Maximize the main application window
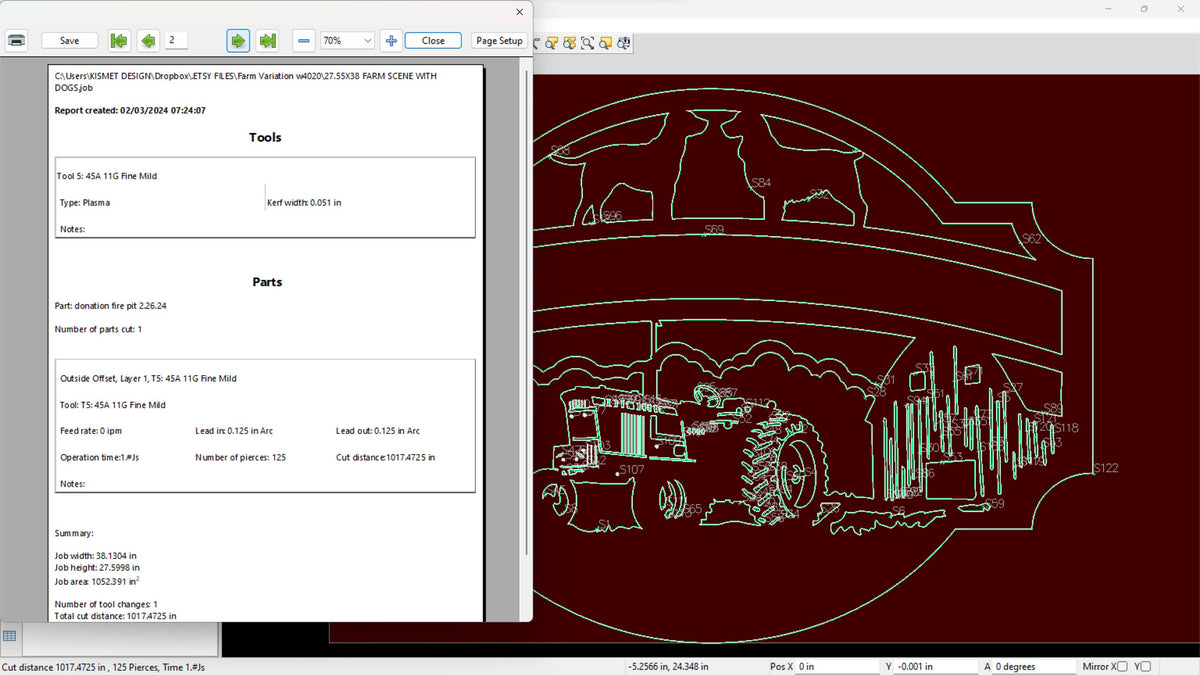Screen dimensions: 1200x675 [1144, 9]
